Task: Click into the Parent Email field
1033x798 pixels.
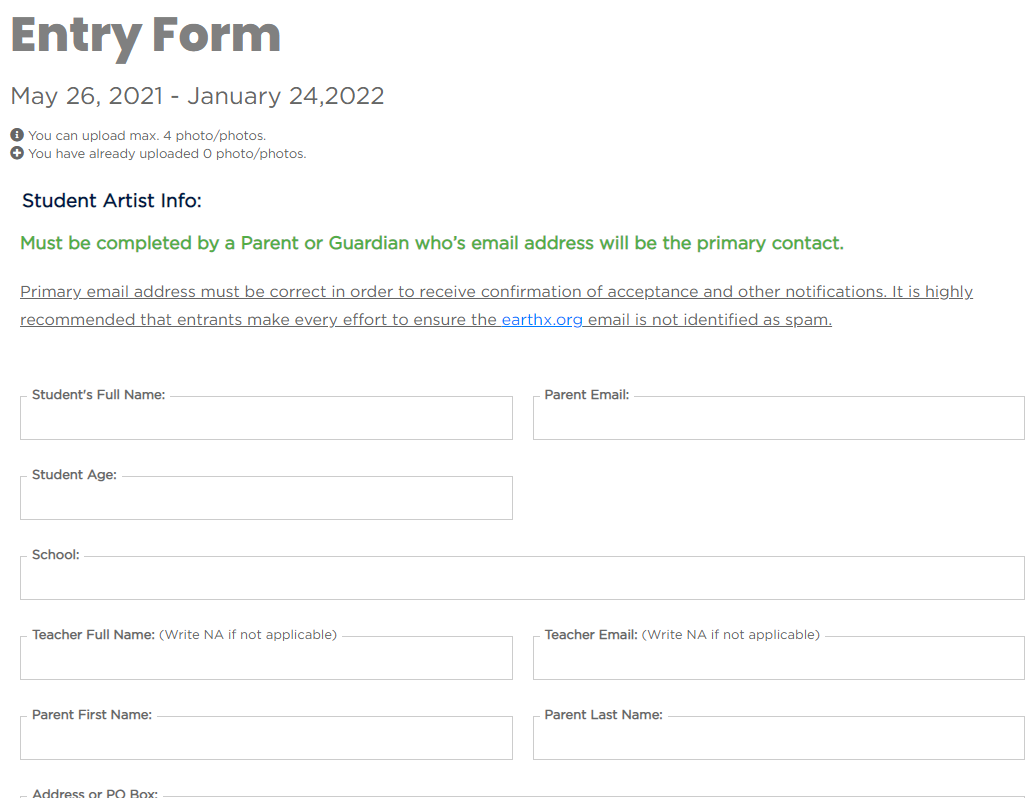Action: (x=778, y=419)
